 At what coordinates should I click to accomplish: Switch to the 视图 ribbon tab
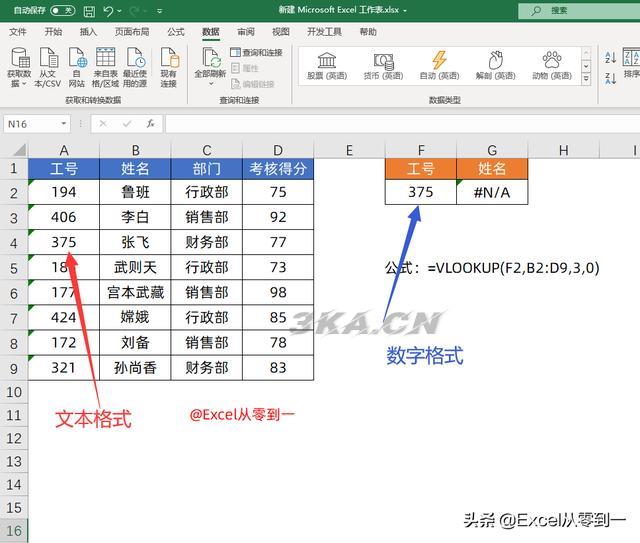click(x=281, y=32)
